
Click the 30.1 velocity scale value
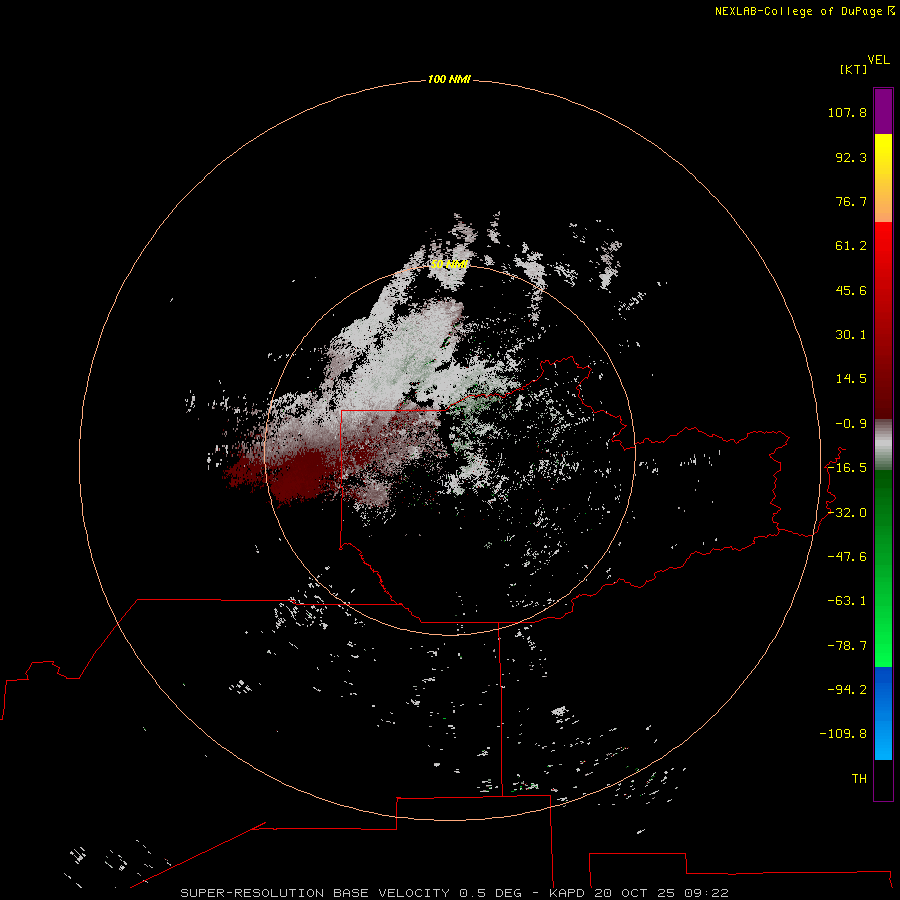(x=851, y=335)
